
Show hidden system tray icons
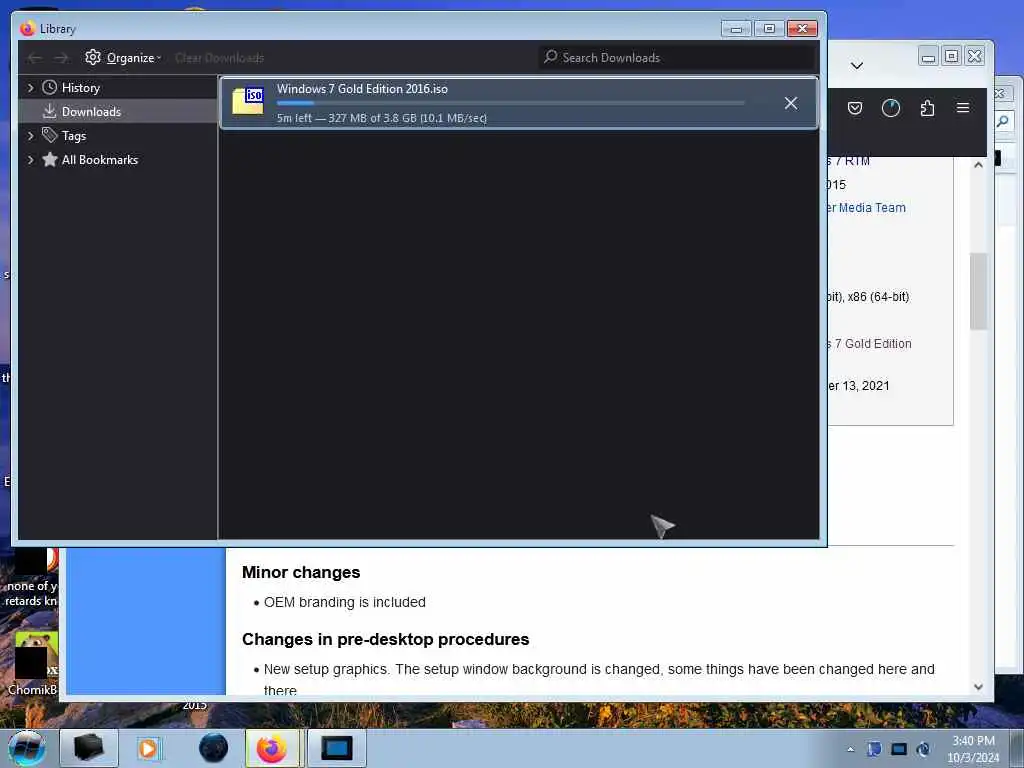coord(850,749)
